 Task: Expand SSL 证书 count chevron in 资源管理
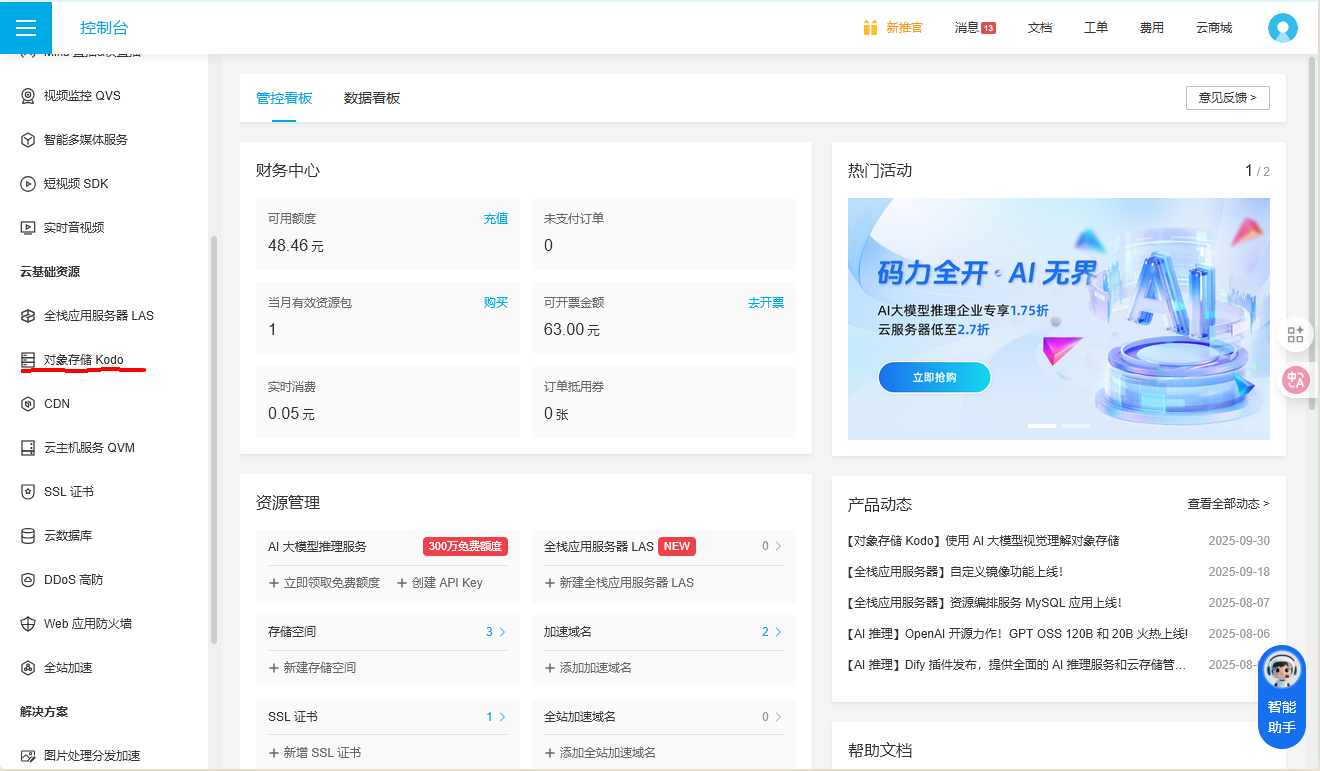coord(502,717)
